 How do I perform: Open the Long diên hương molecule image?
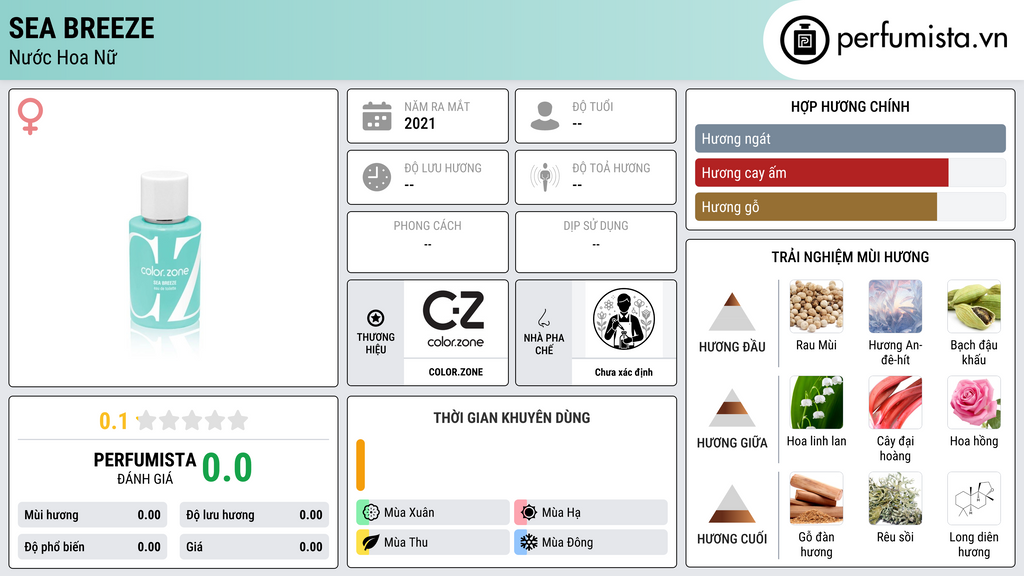pos(974,499)
